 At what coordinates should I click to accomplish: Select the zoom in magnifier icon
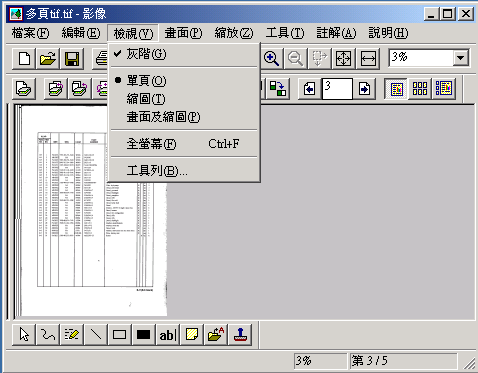[x=272, y=59]
